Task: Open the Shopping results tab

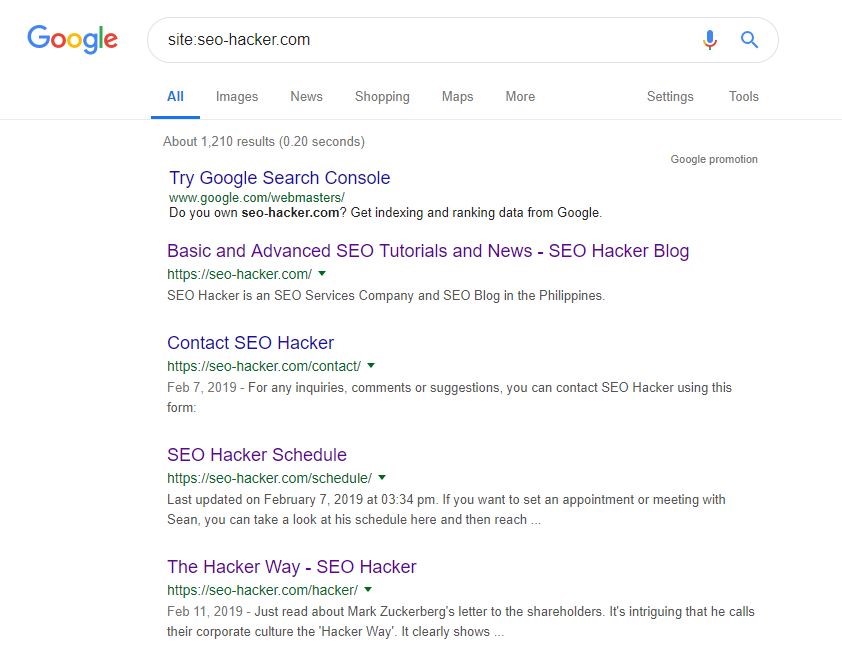Action: click(382, 97)
